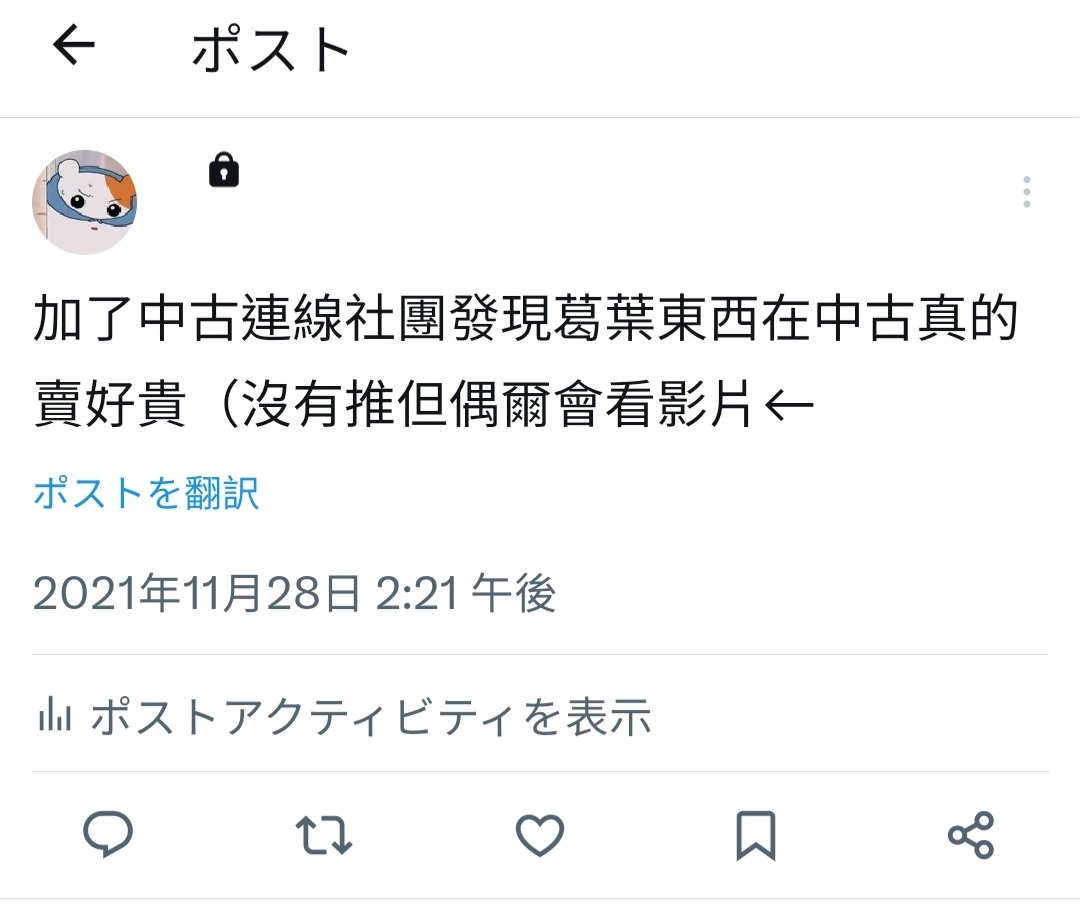Viewport: 1080px width, 921px height.
Task: Tap the time 2:21 午後
Action: pos(466,593)
